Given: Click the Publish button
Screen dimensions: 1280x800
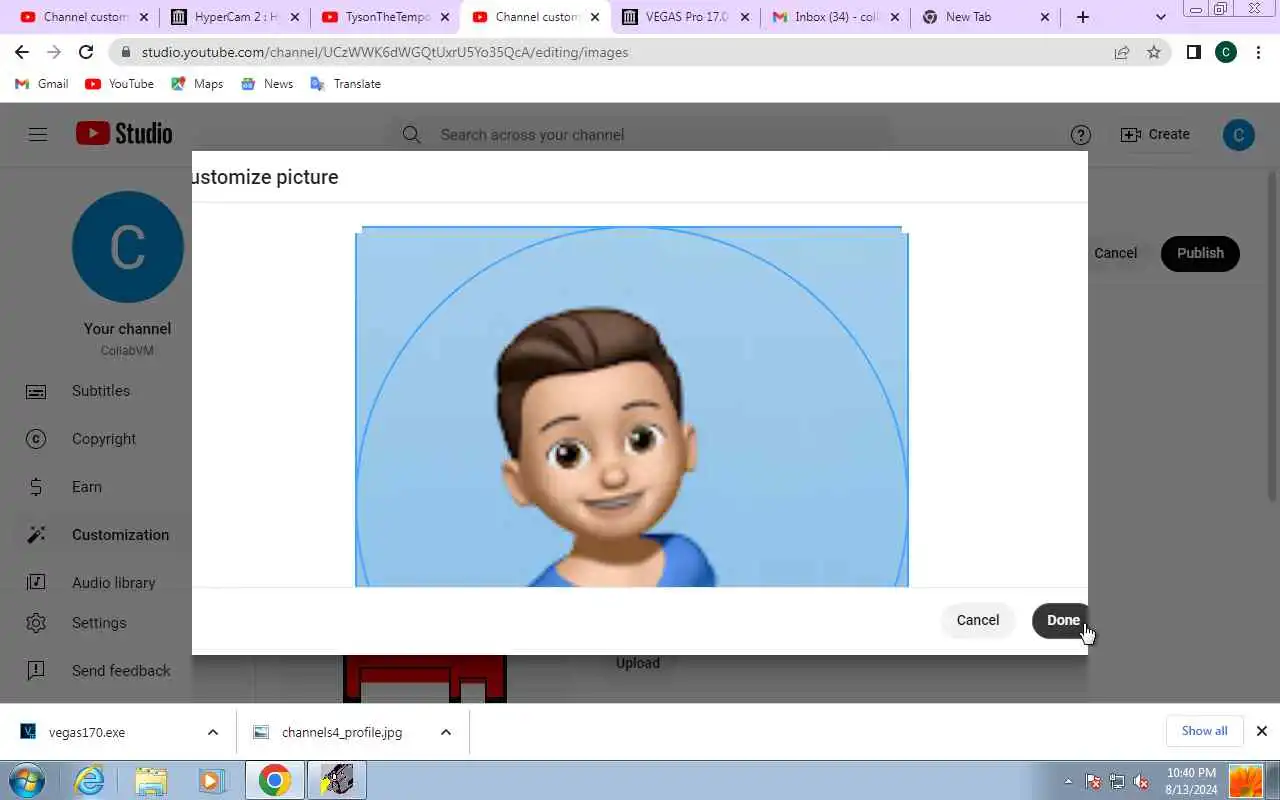Looking at the screenshot, I should (x=1200, y=253).
